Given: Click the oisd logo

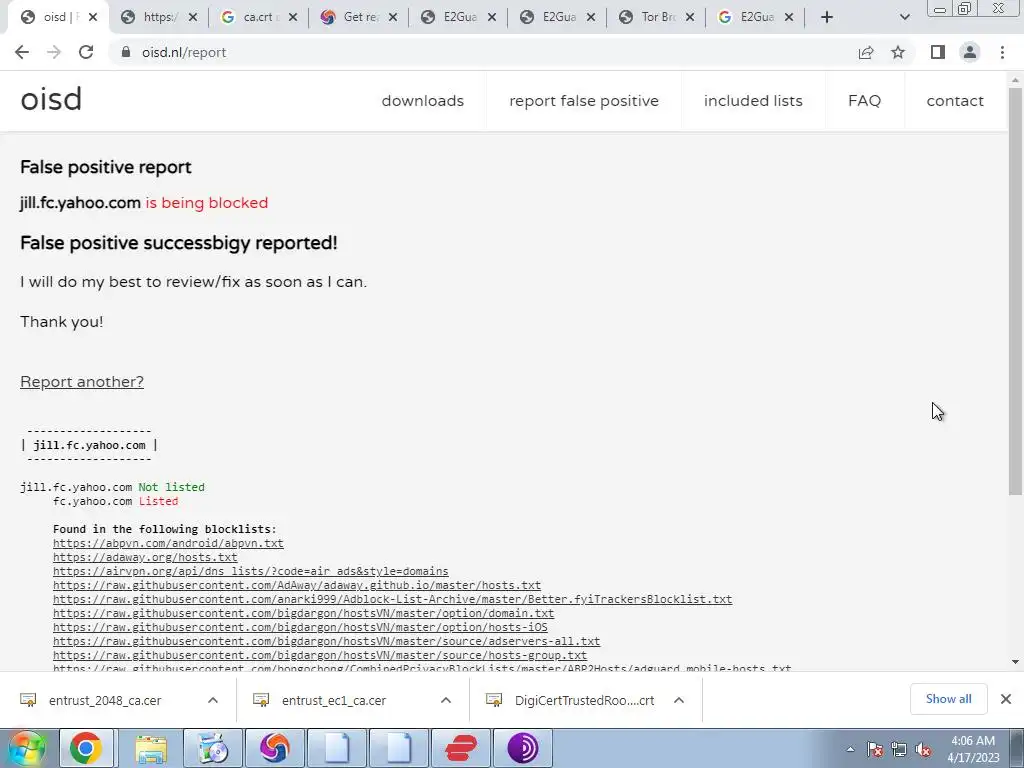Looking at the screenshot, I should point(51,99).
